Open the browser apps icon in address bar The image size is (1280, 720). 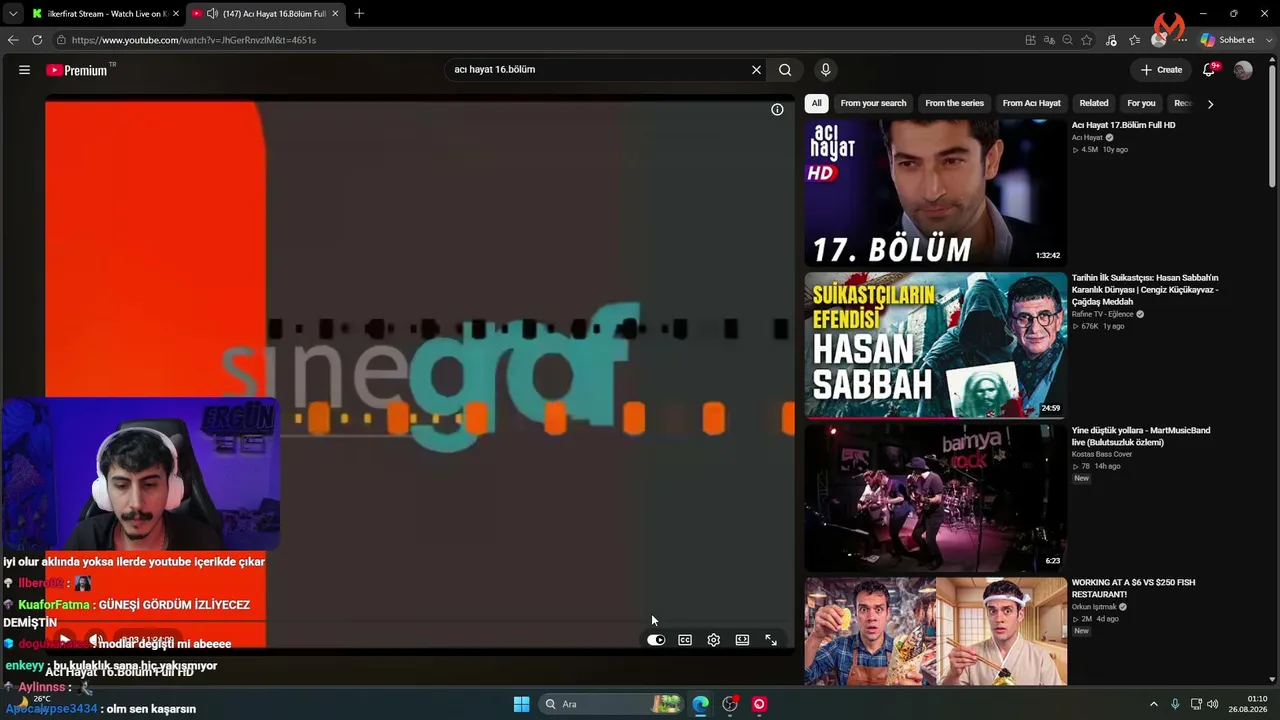[x=1030, y=40]
